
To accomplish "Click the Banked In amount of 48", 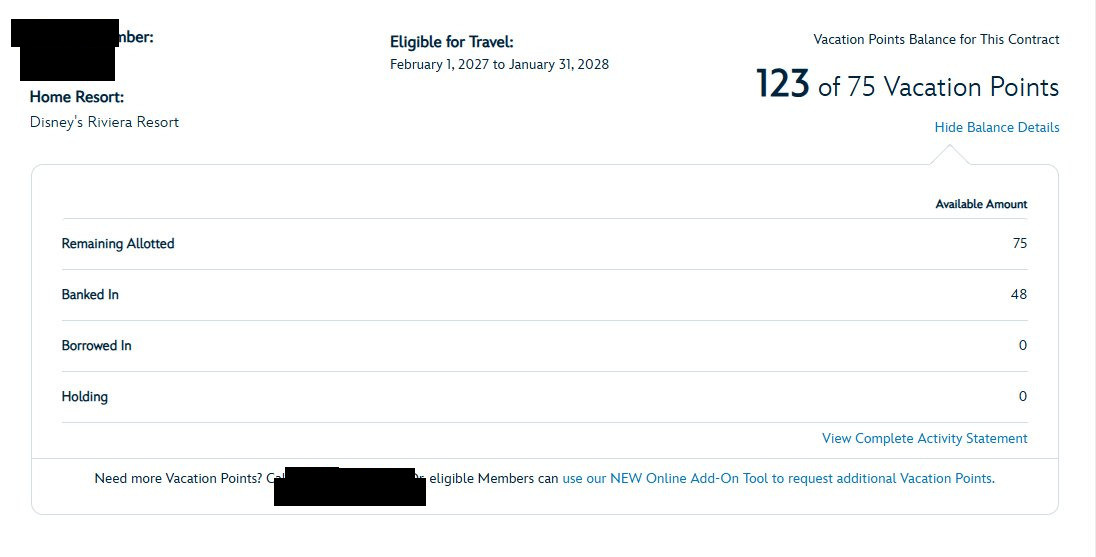I will pyautogui.click(x=1019, y=294).
